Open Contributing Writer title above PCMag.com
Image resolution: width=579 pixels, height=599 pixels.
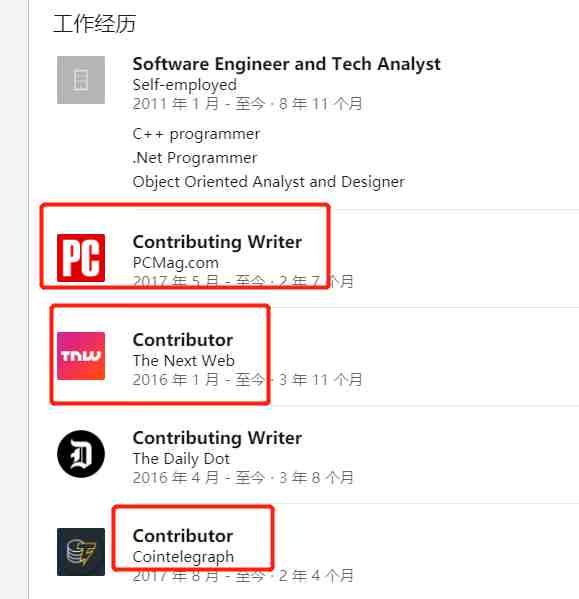pos(217,242)
